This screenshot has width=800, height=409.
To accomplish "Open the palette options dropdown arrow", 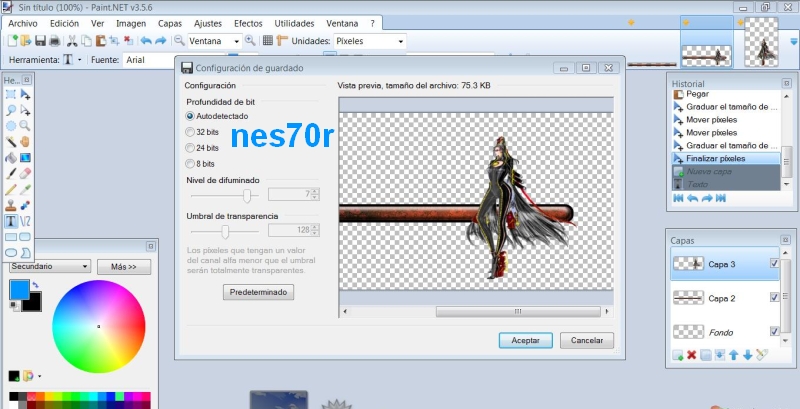I will [39, 376].
